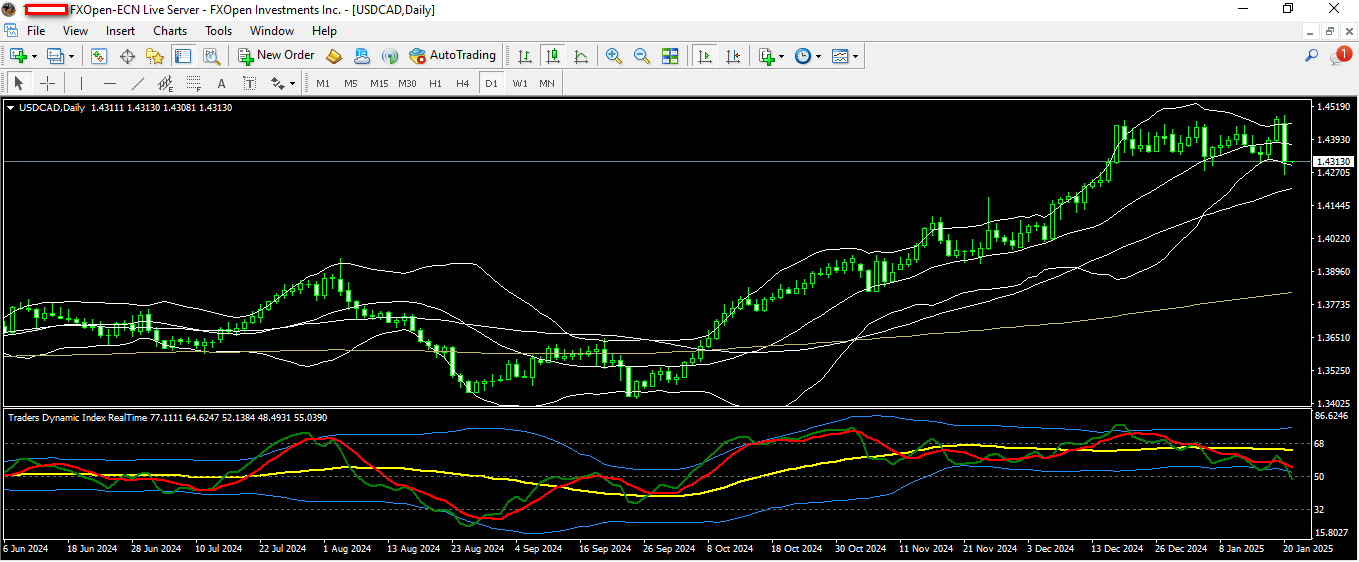
Task: Toggle chart shift from right border
Action: pos(733,56)
